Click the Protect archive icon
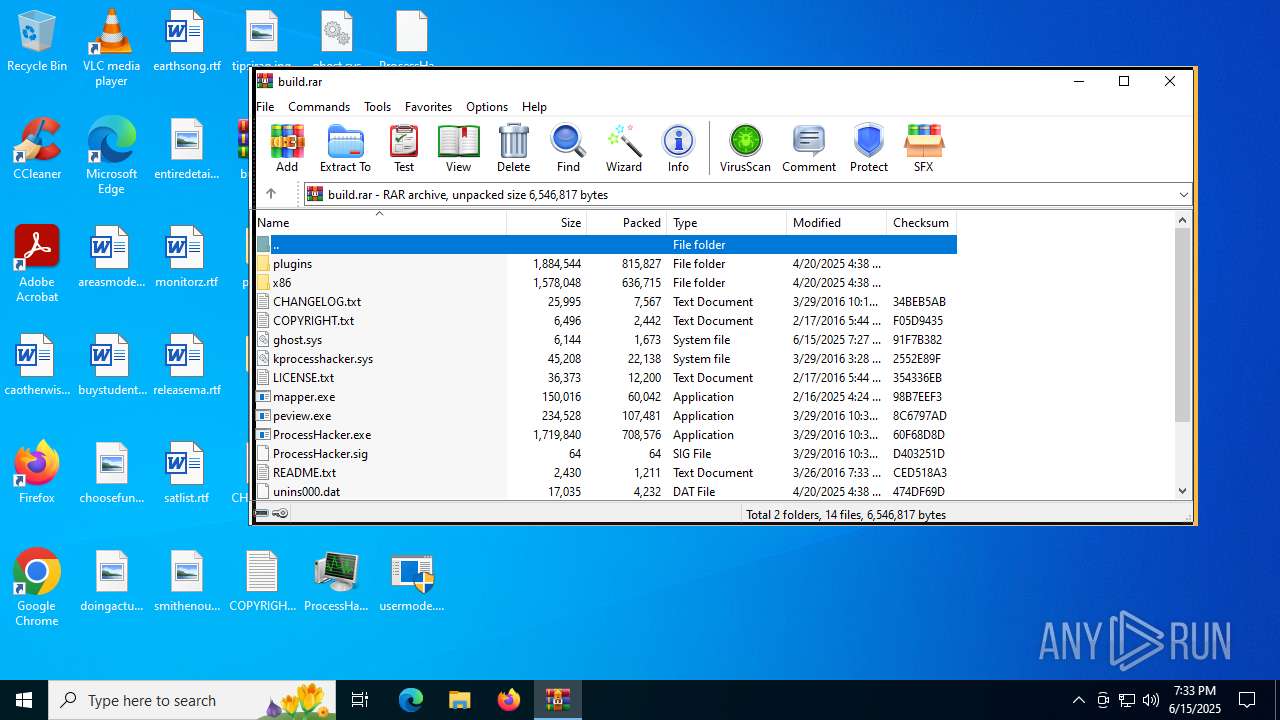Image resolution: width=1280 pixels, height=720 pixels. 868,148
